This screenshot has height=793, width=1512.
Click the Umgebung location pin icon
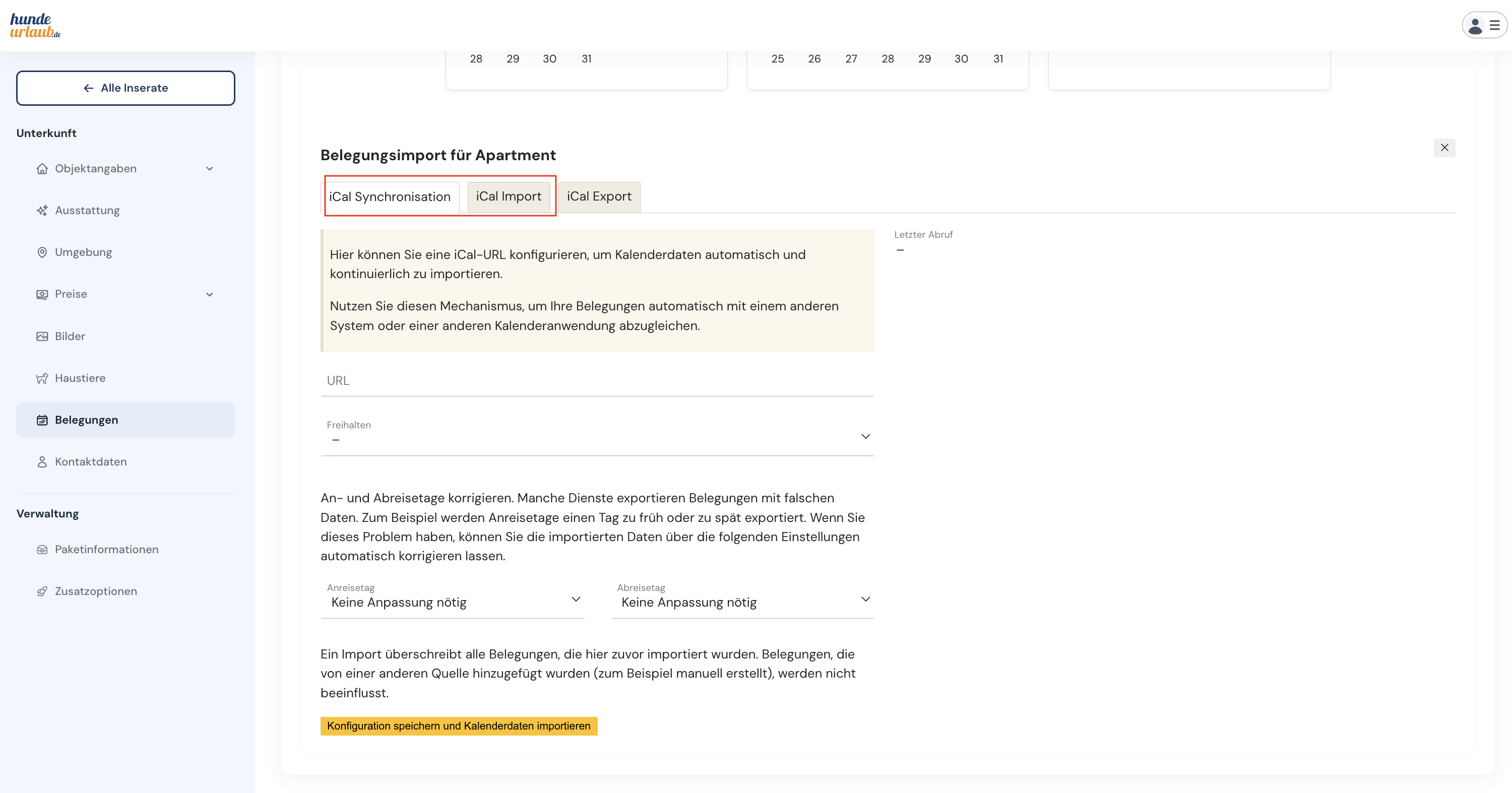[x=42, y=252]
